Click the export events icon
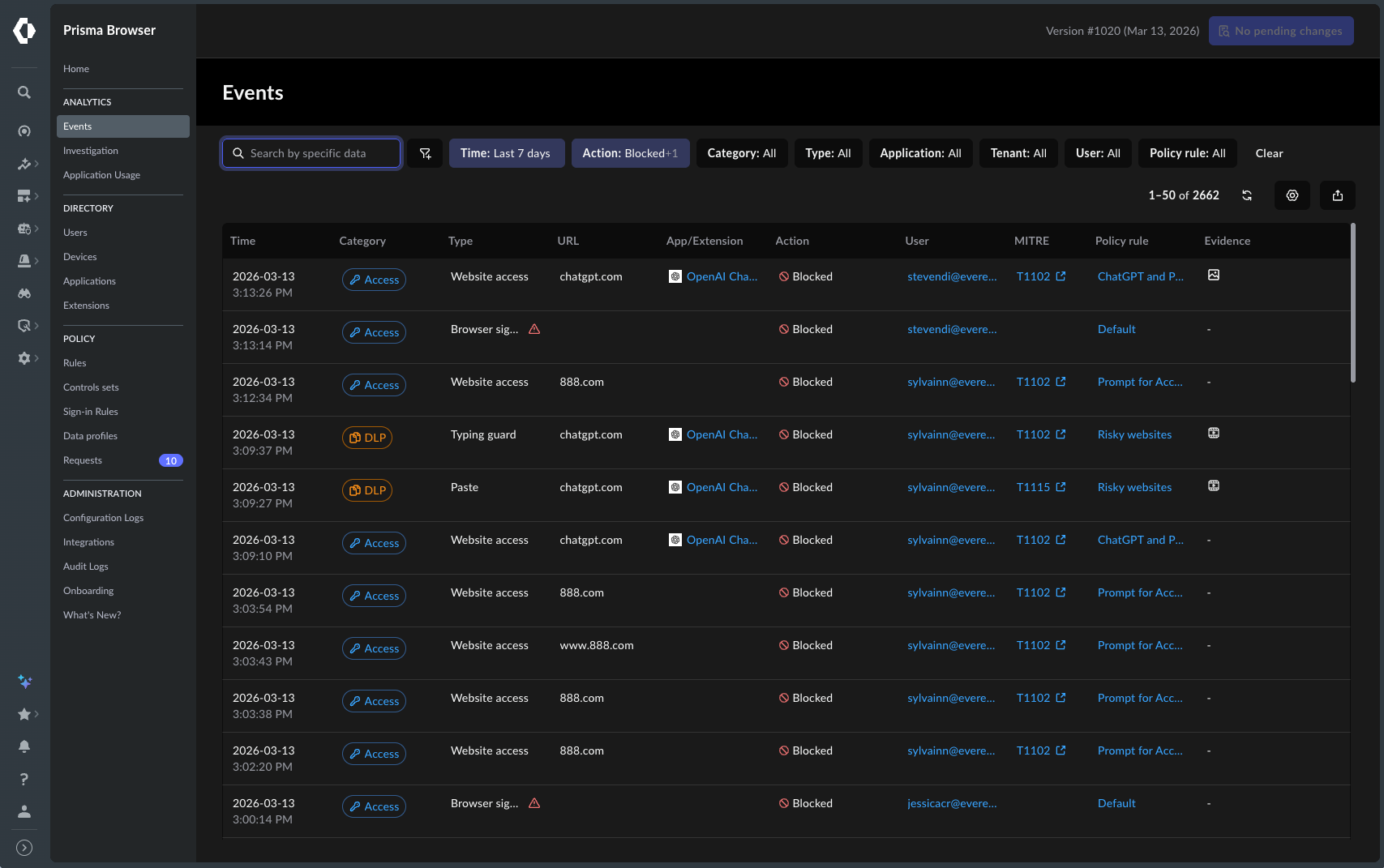The height and width of the screenshot is (868, 1384). [x=1338, y=195]
